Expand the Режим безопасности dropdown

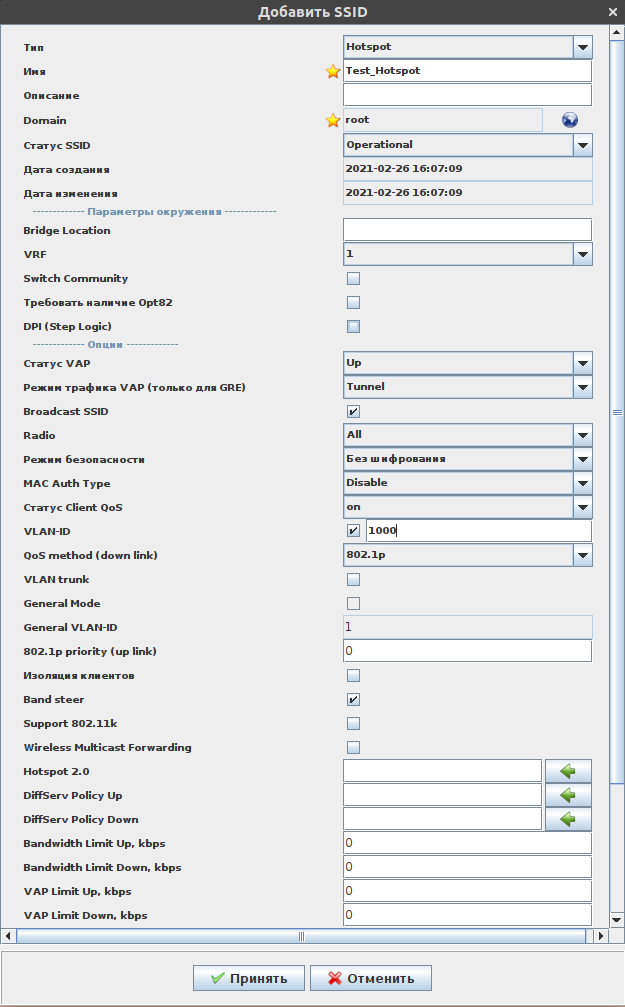(582, 459)
